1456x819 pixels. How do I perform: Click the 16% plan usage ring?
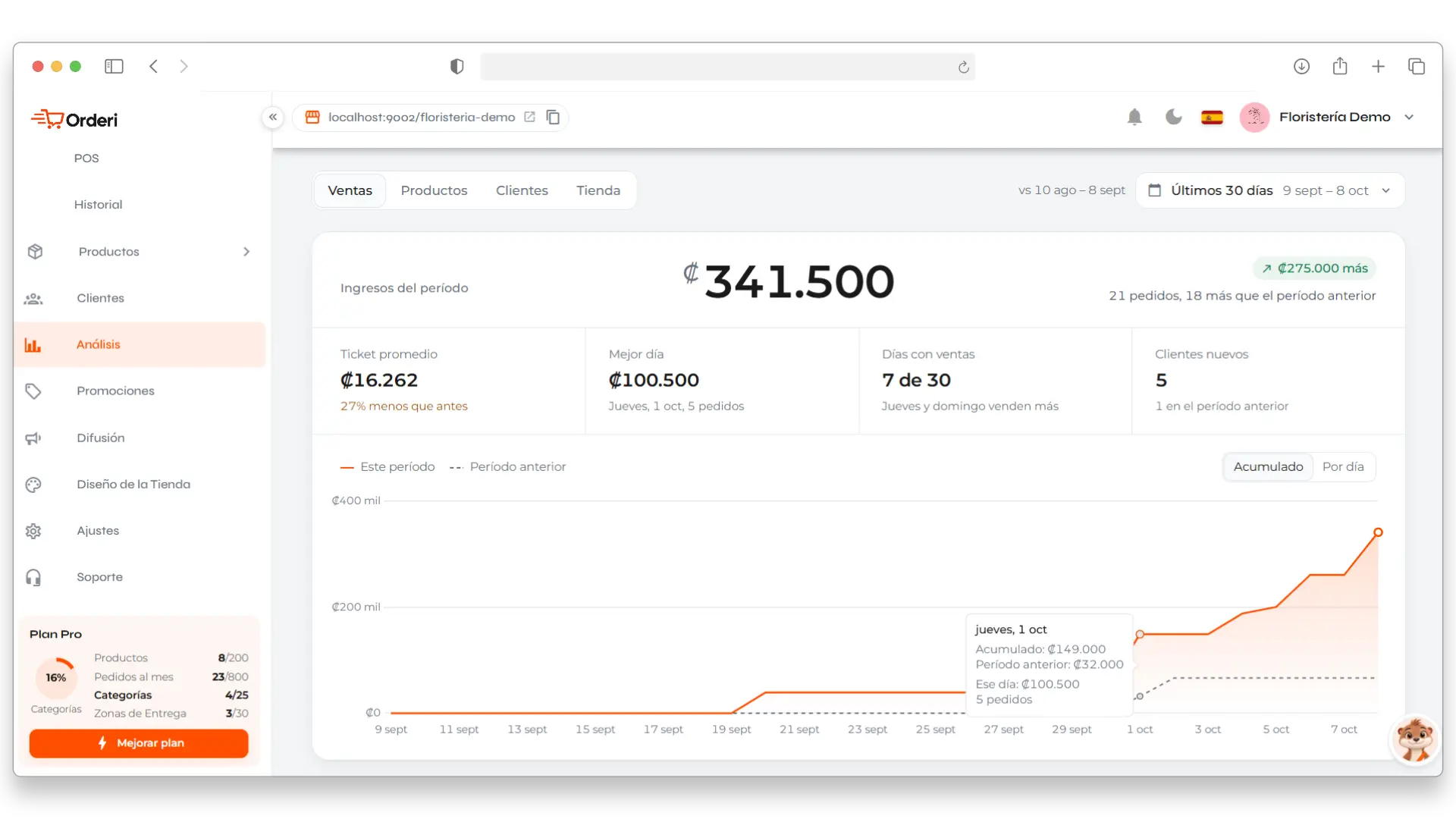55,677
